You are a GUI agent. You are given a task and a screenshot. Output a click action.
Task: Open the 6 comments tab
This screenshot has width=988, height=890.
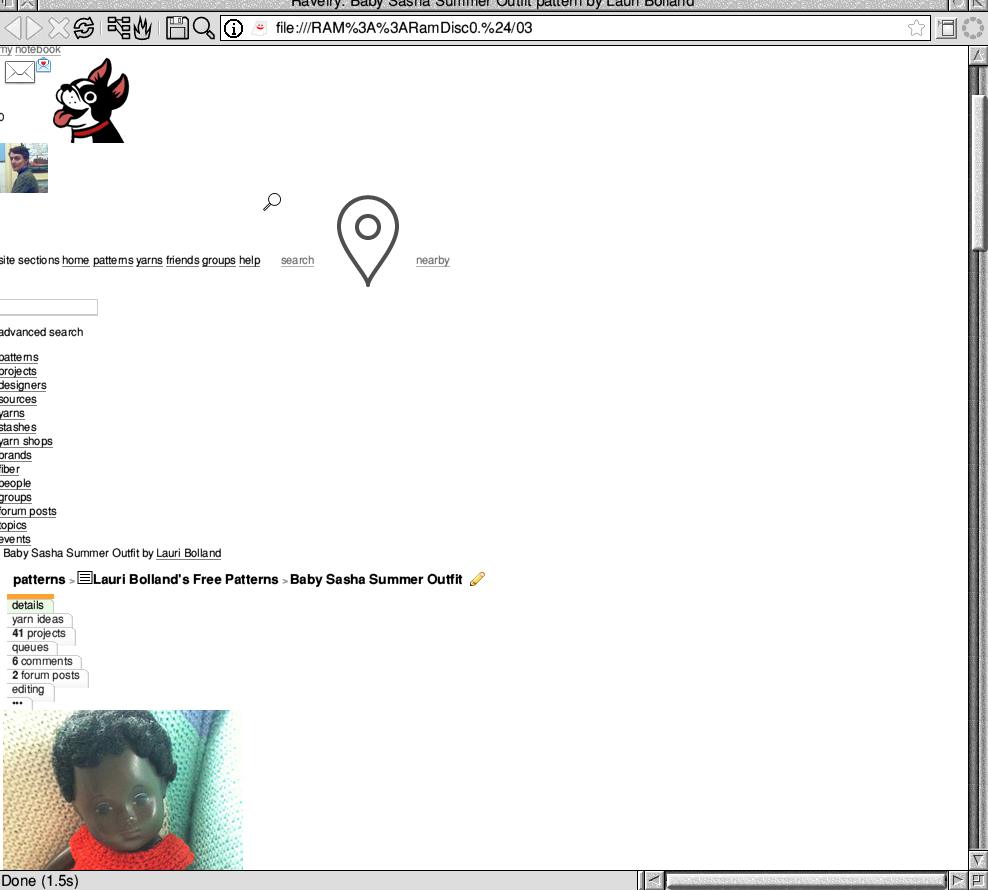point(42,661)
